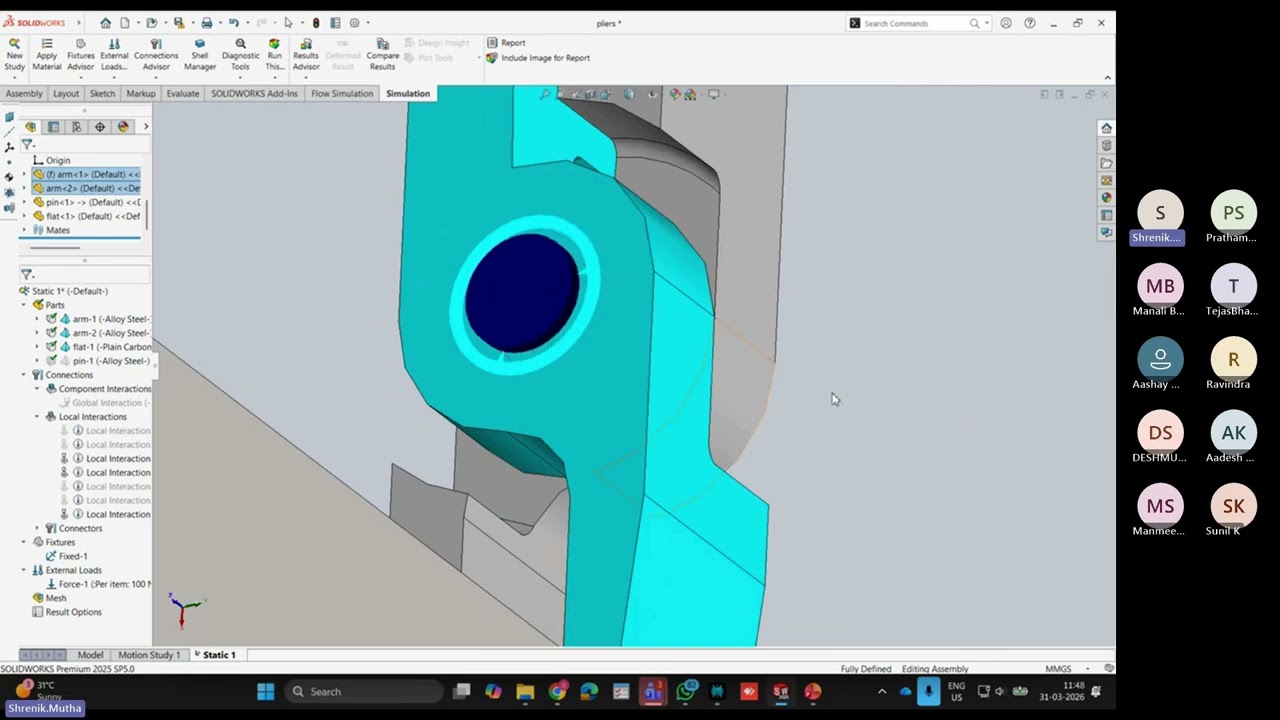Open the DimXpertManager crosshair tab icon

click(99, 127)
